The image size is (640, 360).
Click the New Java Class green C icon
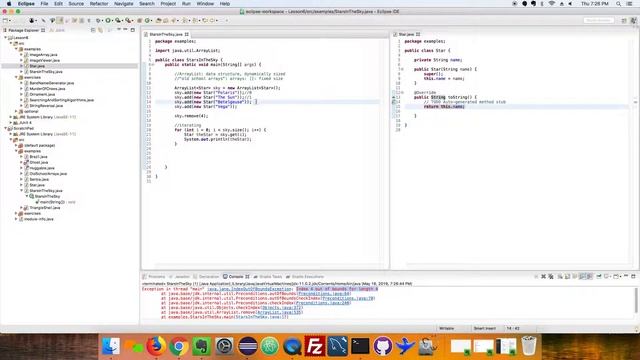tap(148, 20)
